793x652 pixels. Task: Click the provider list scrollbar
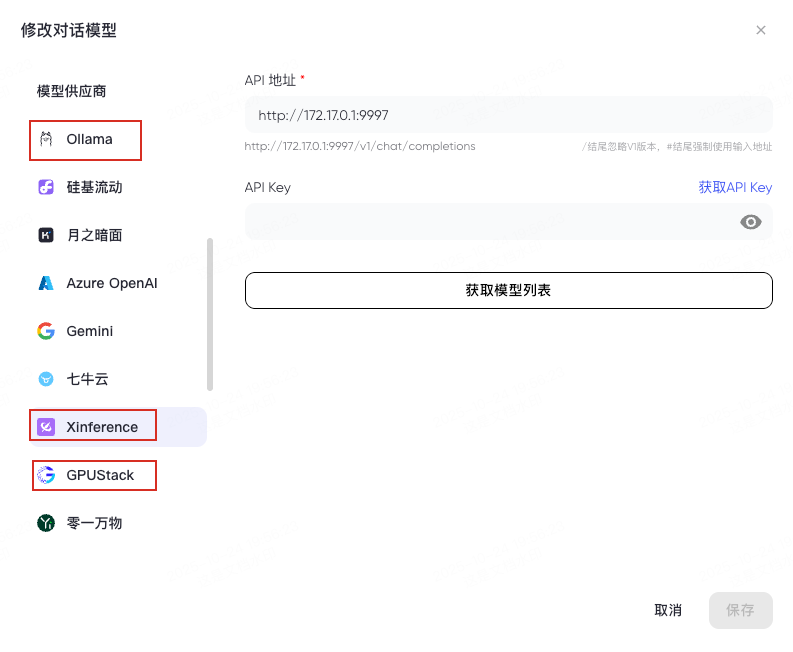[210, 315]
